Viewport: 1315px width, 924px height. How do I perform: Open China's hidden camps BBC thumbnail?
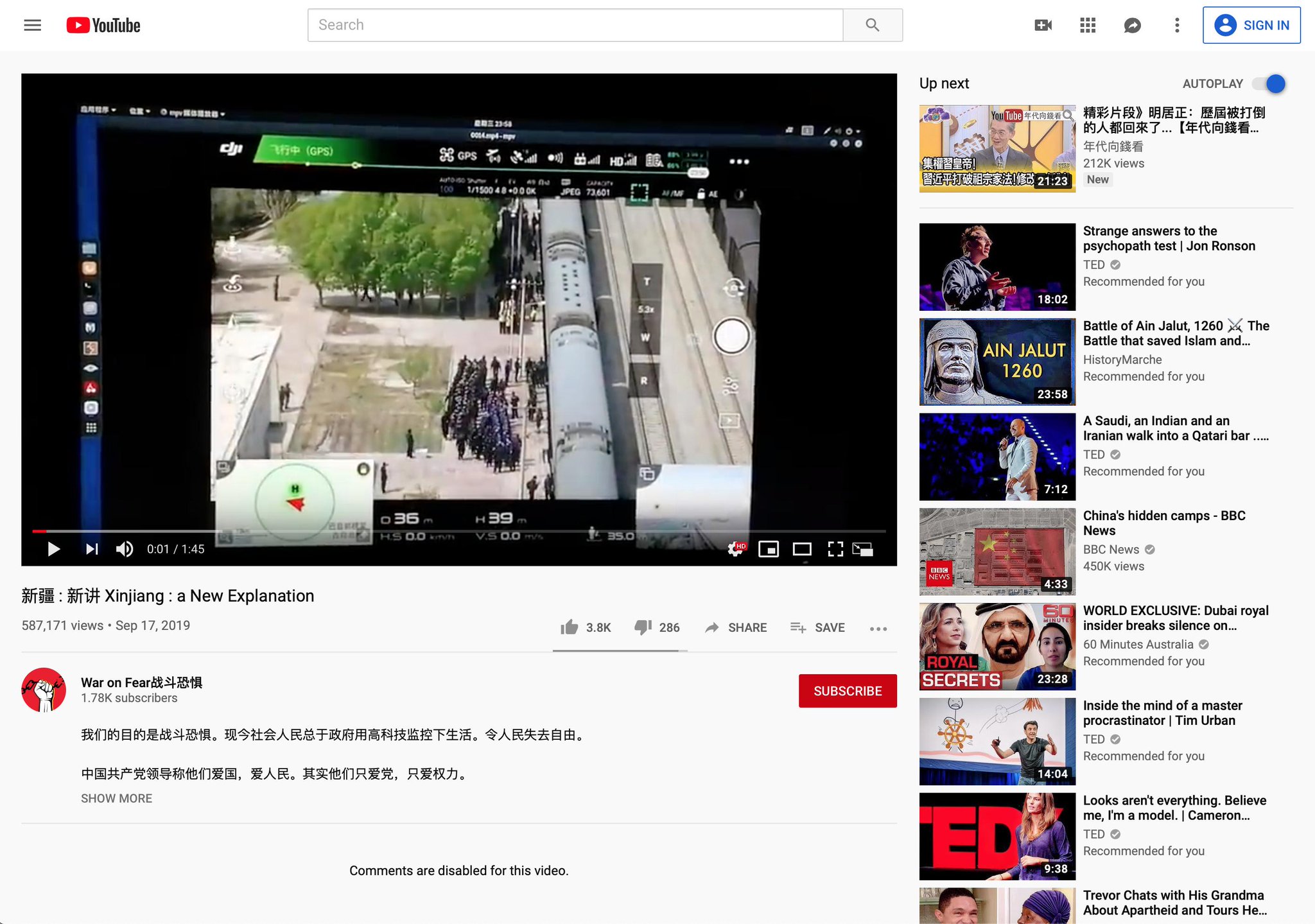pyautogui.click(x=997, y=552)
